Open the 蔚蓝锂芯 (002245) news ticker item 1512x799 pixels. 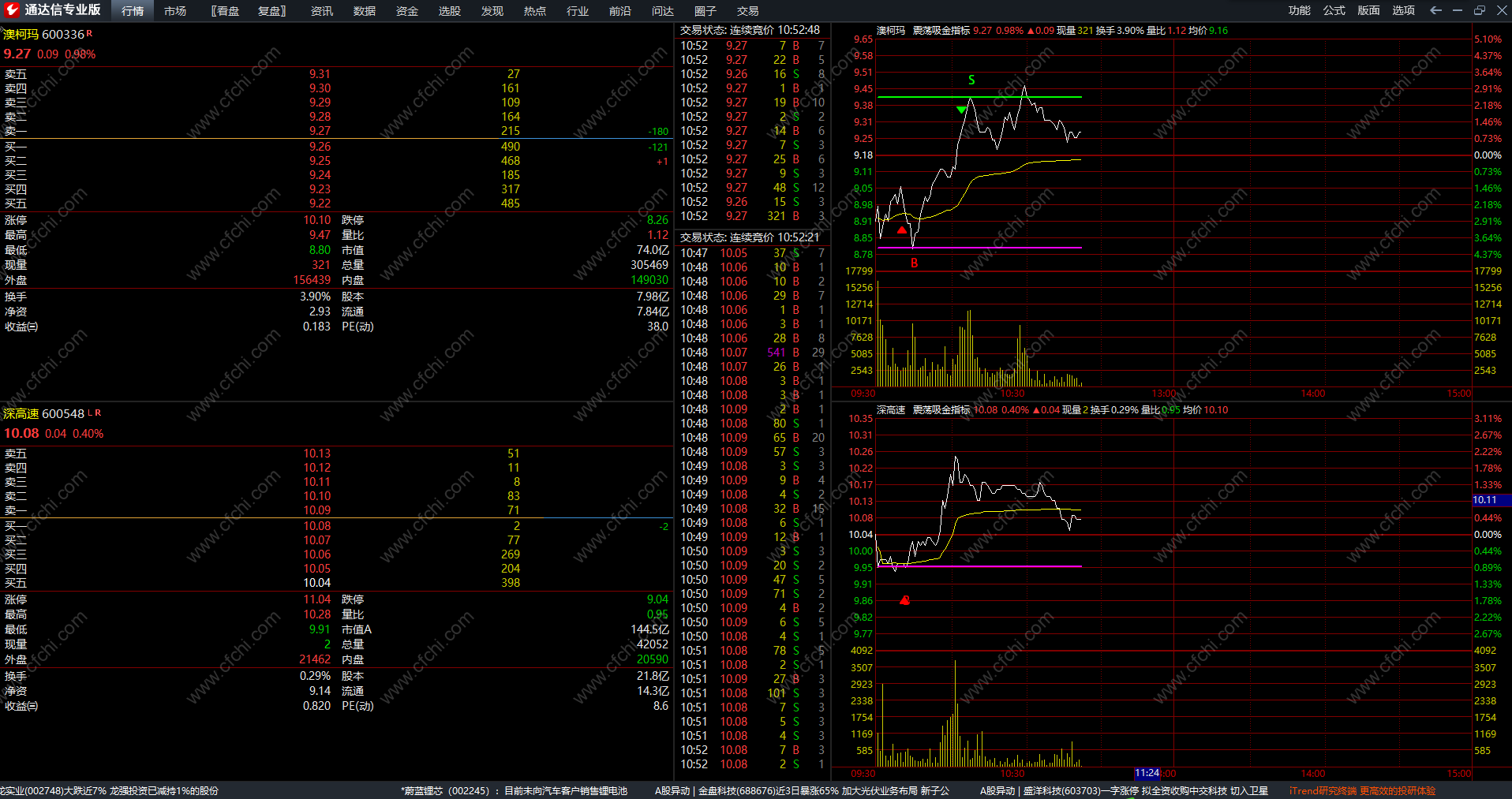pyautogui.click(x=514, y=791)
